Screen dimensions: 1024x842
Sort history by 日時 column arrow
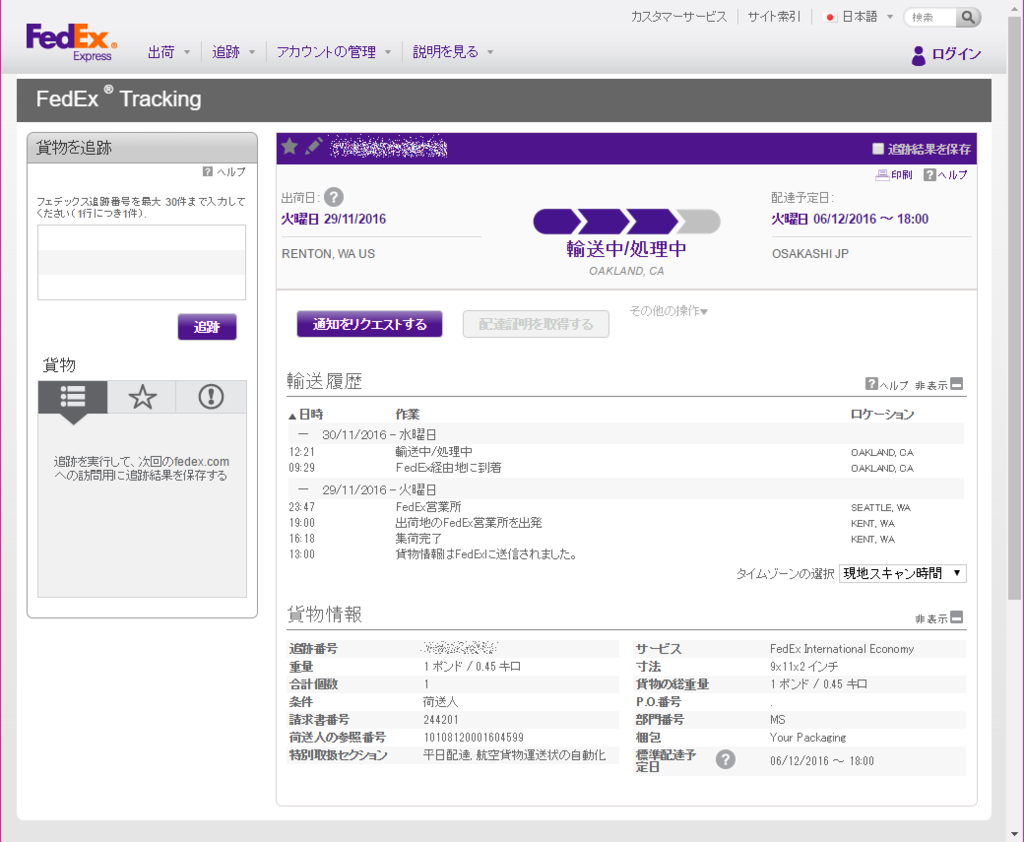(x=292, y=415)
